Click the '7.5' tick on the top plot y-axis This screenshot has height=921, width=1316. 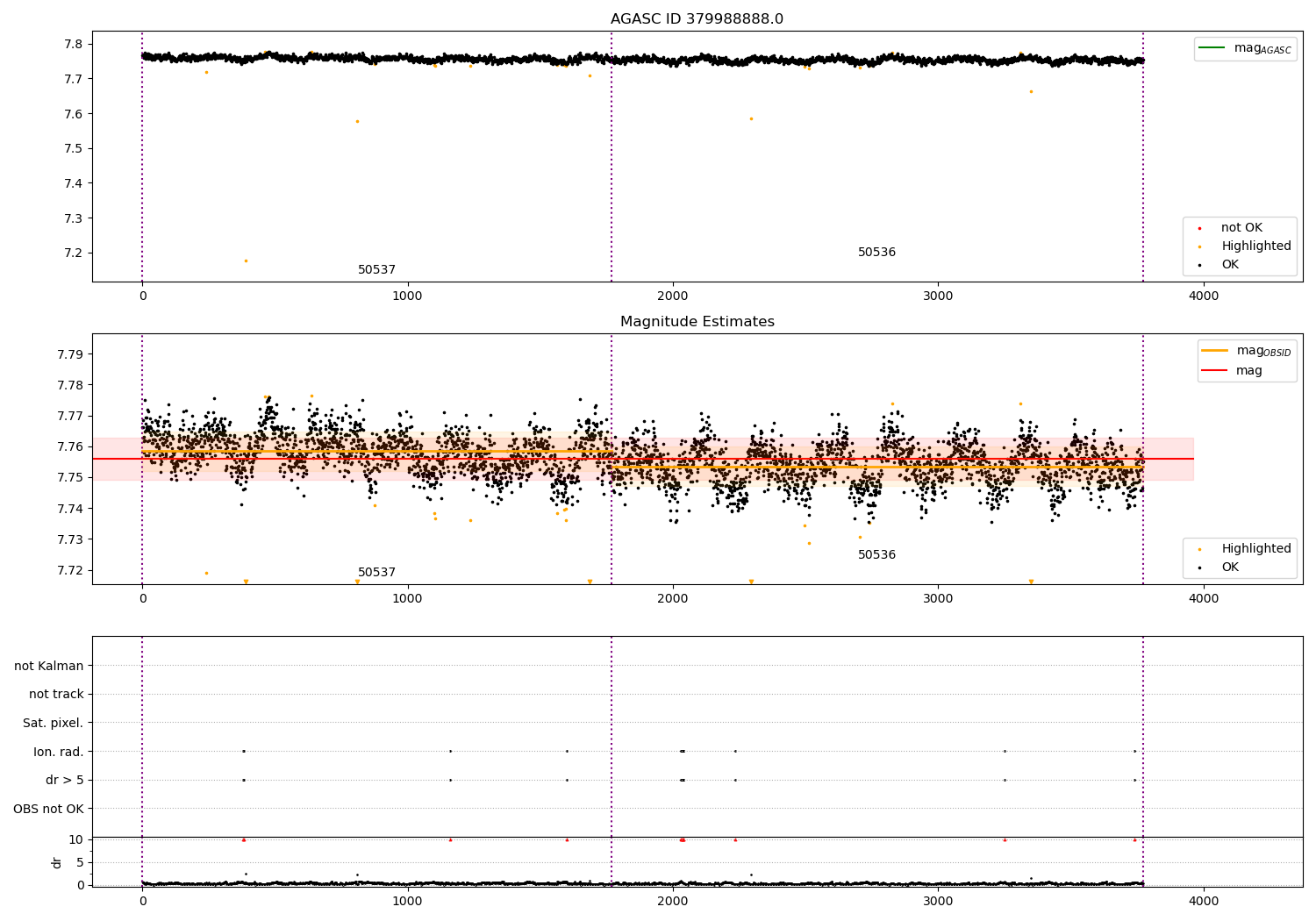tap(74, 149)
